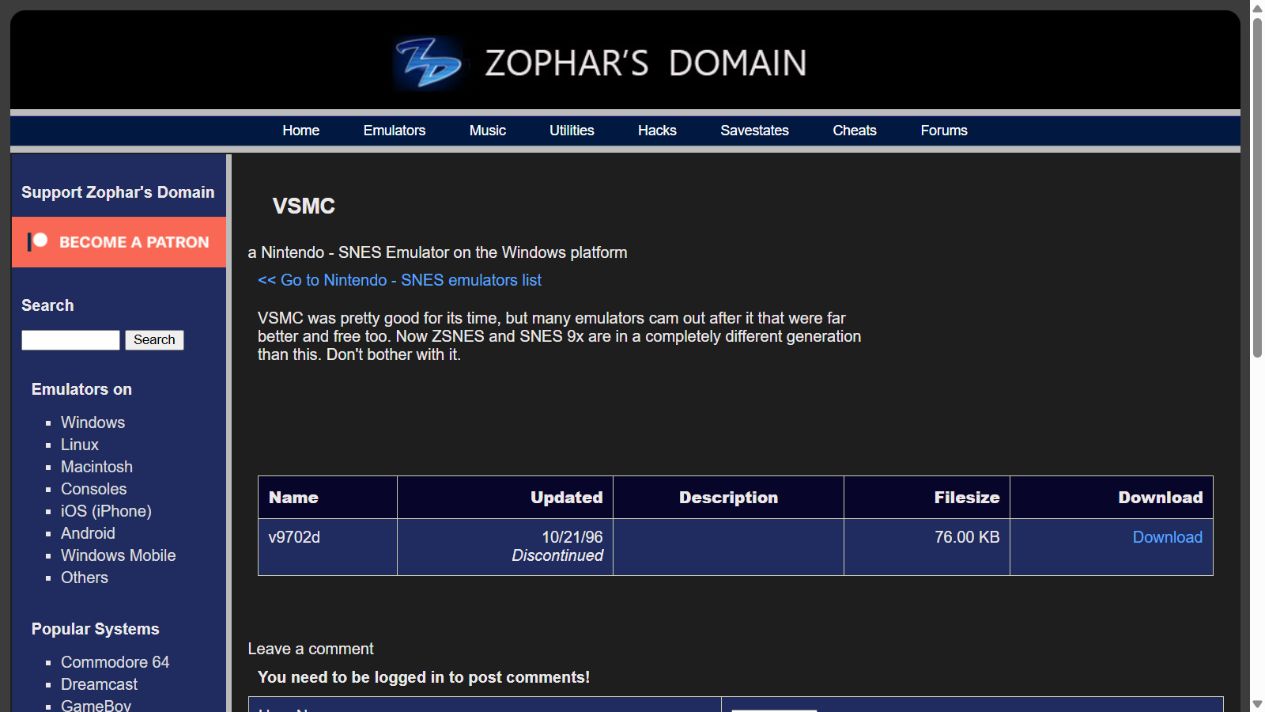Visit the Forums page

pos(944,130)
